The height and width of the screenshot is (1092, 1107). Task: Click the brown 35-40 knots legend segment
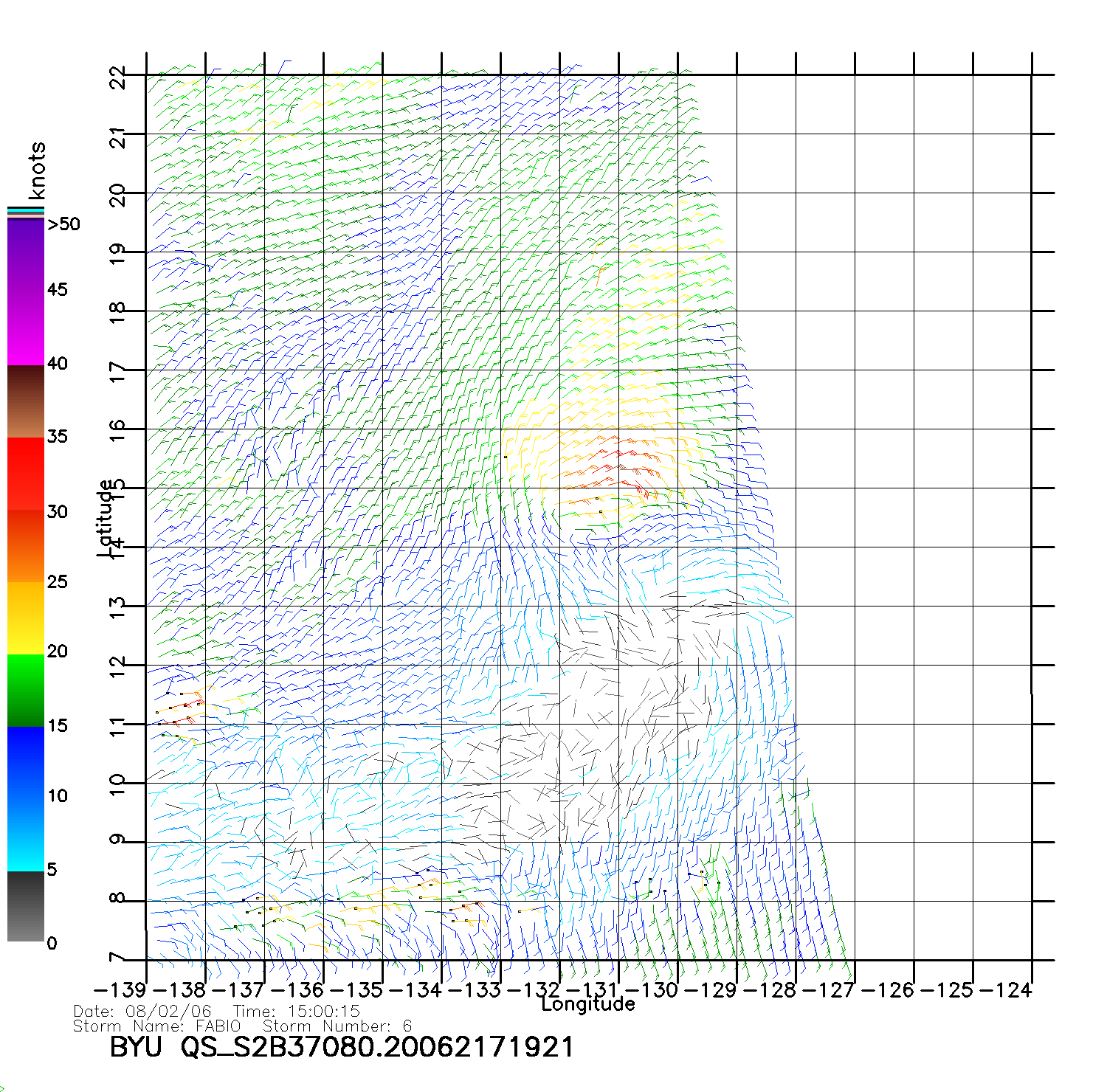tap(25, 402)
